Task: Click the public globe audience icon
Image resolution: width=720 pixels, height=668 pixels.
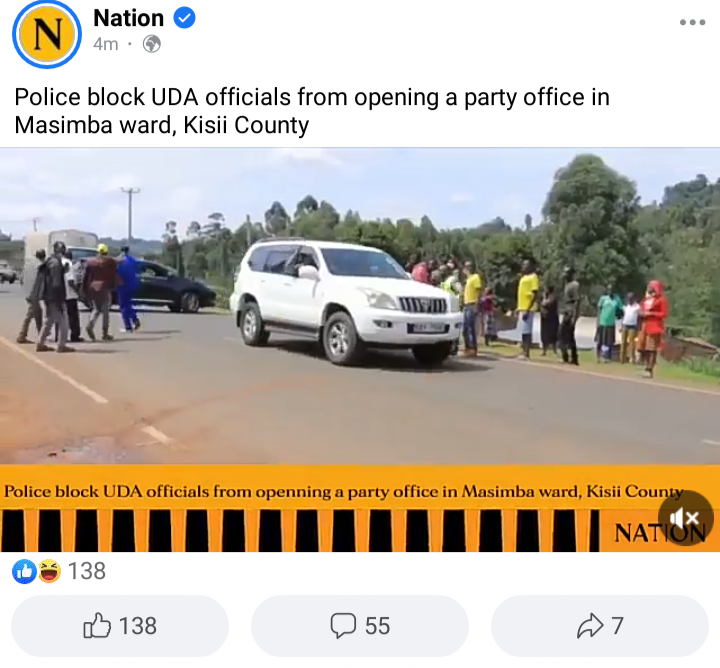Action: [x=152, y=44]
